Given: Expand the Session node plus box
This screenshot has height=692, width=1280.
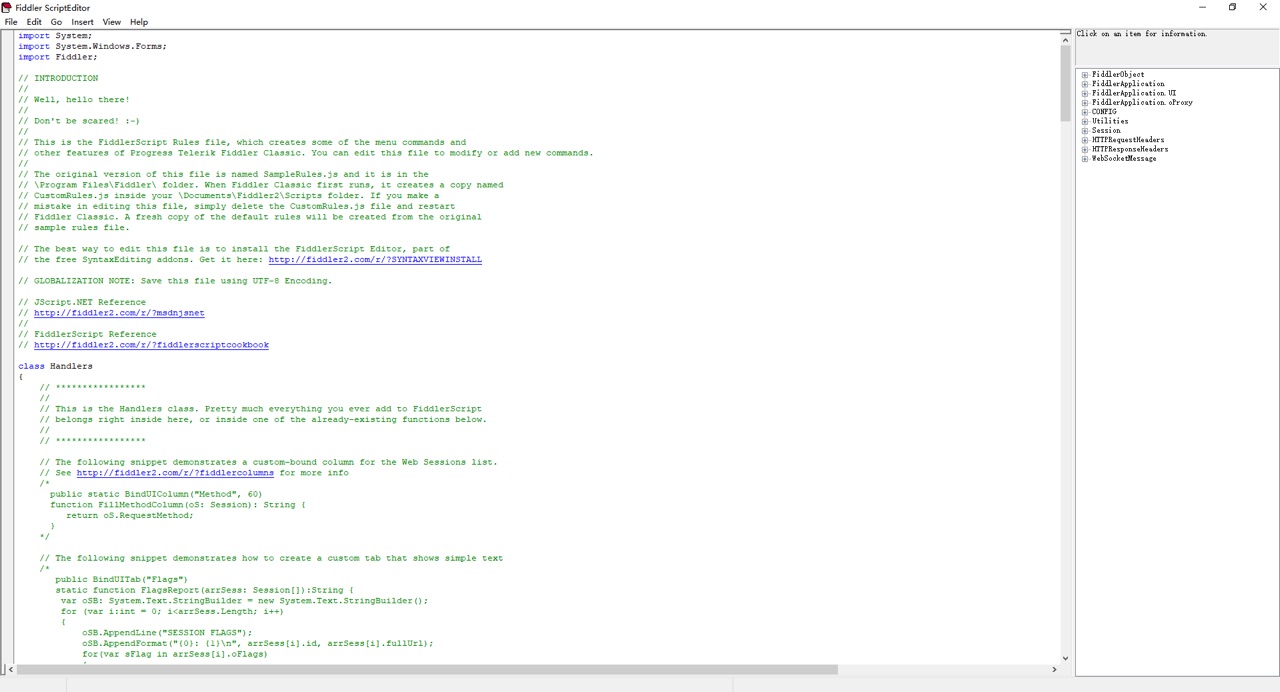Looking at the screenshot, I should click(x=1085, y=131).
